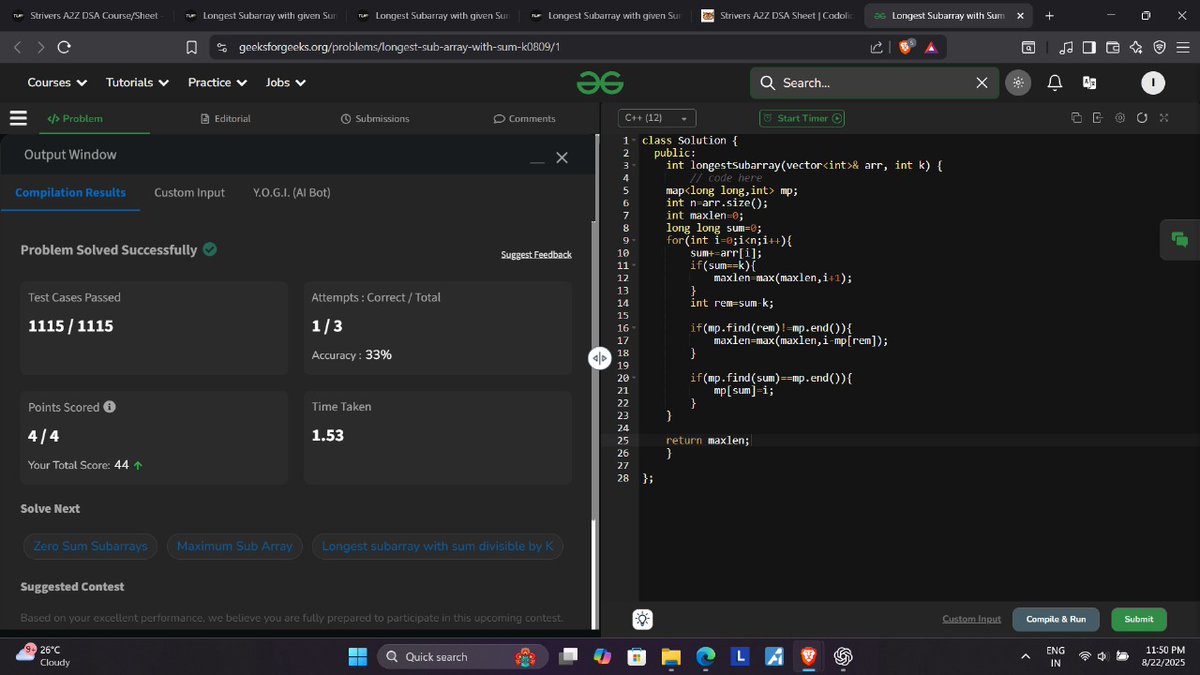The height and width of the screenshot is (675, 1200).
Task: Open the hamburger menu beside Problem tab
Action: pos(17,117)
